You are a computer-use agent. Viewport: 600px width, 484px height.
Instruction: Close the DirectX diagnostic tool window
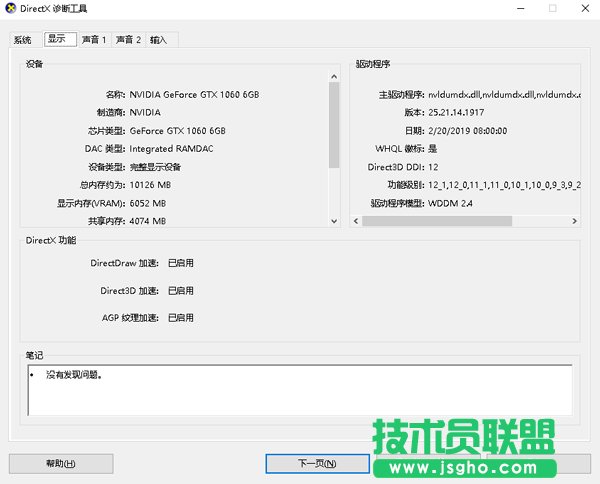[x=585, y=8]
